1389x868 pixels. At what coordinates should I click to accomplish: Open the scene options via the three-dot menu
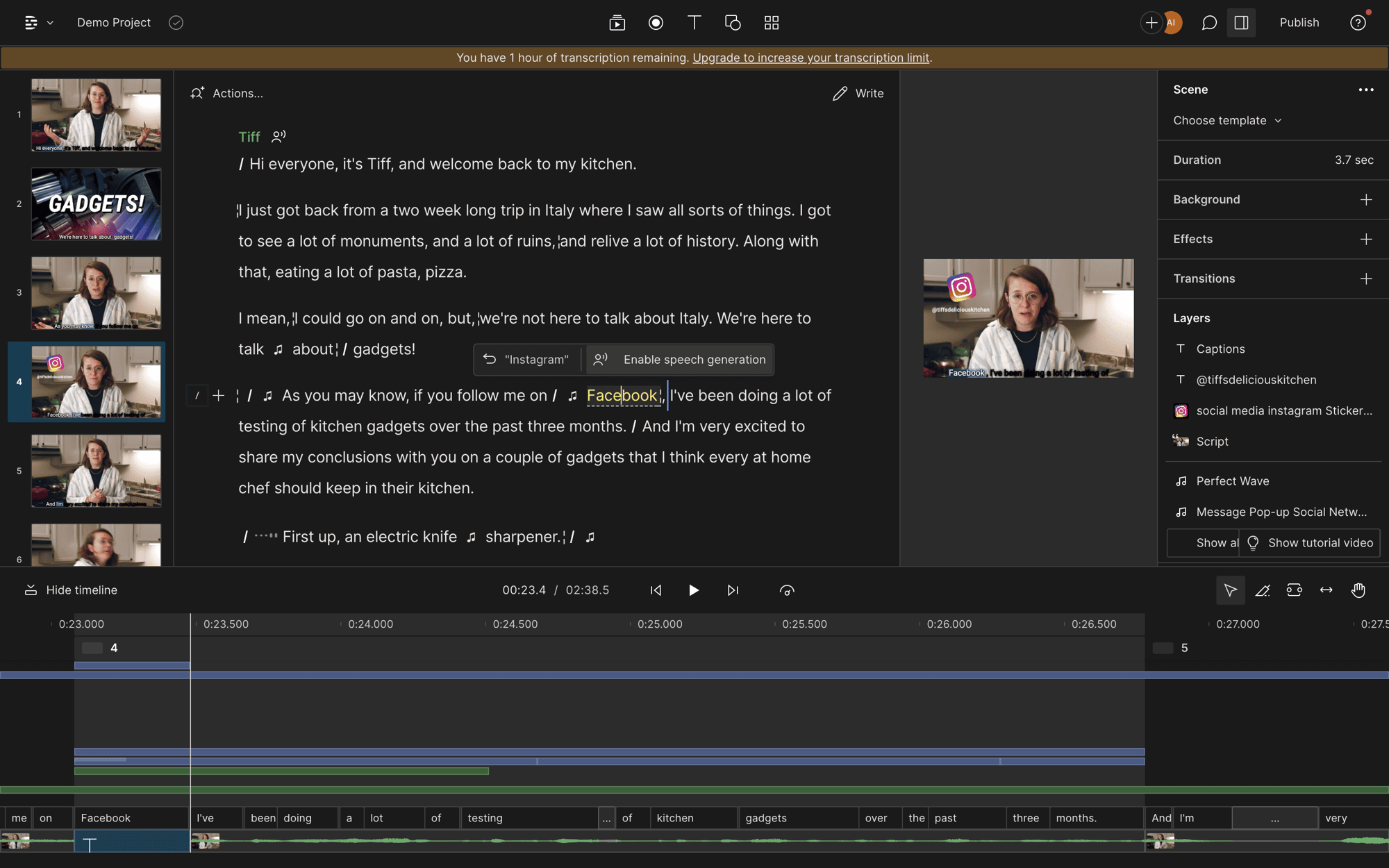pos(1366,90)
